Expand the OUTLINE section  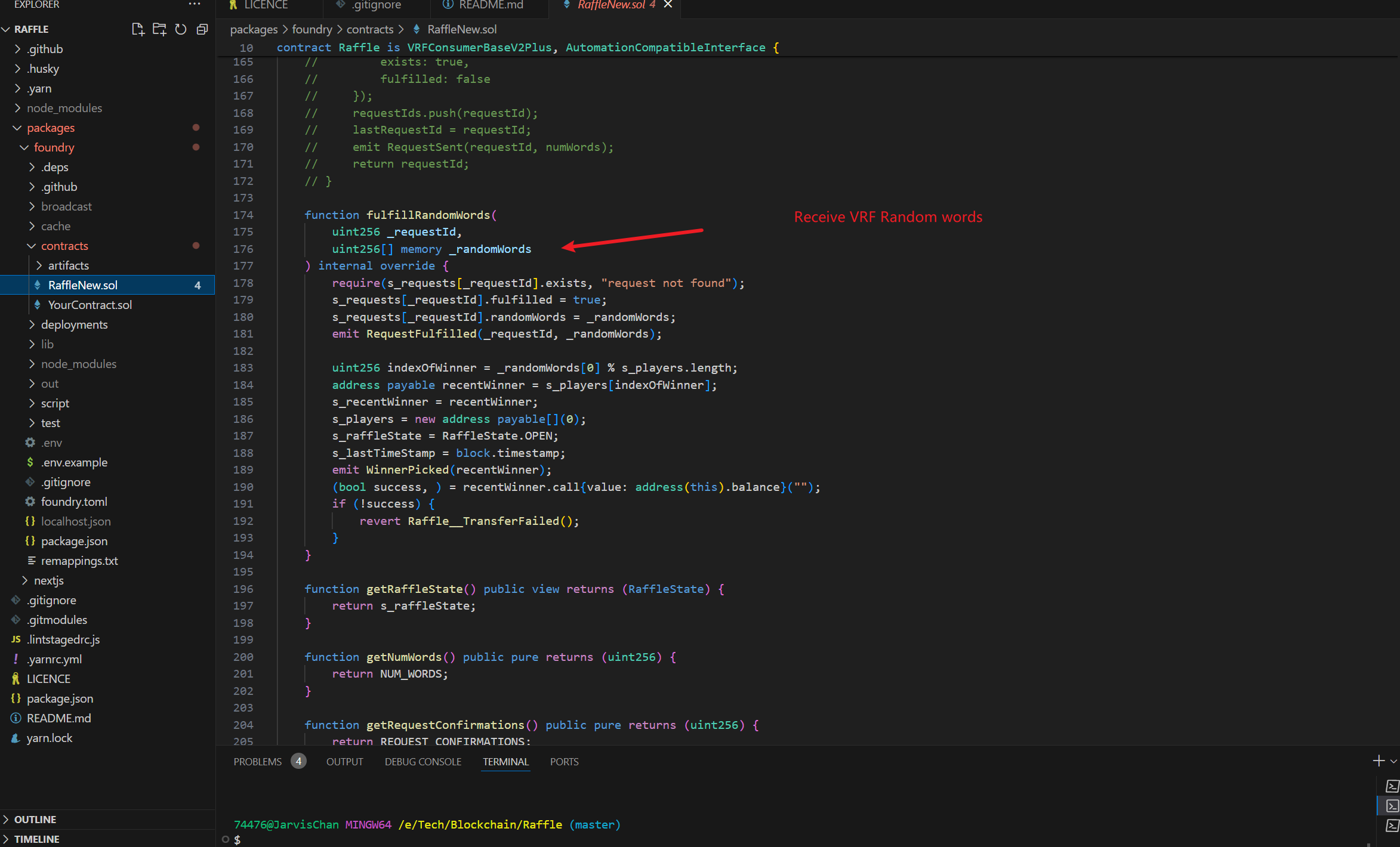107,820
